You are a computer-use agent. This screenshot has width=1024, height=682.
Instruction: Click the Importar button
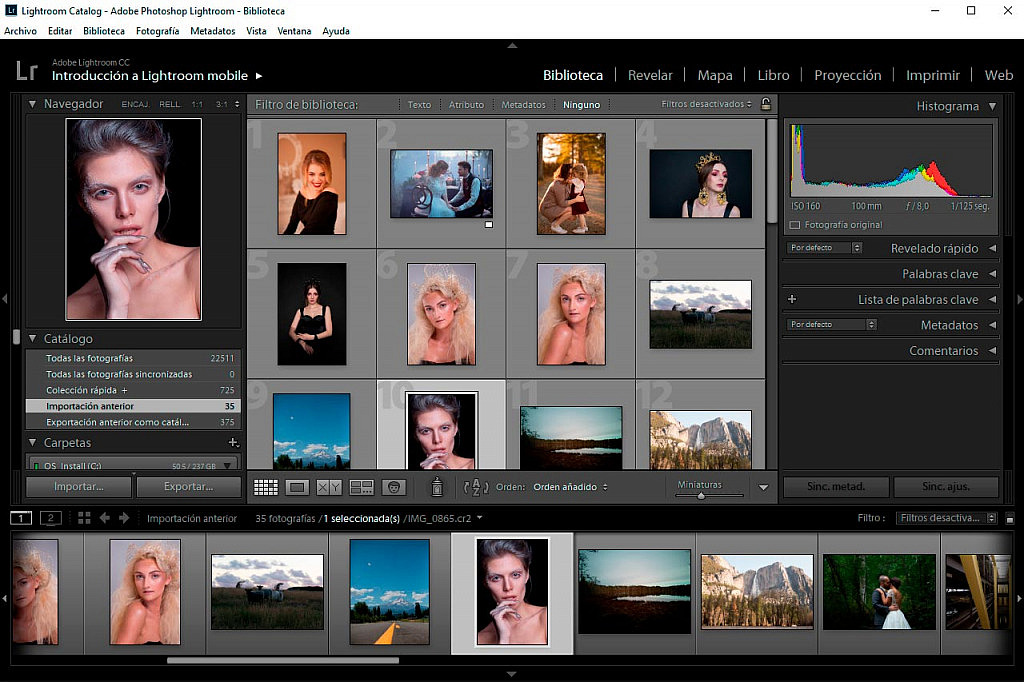78,487
